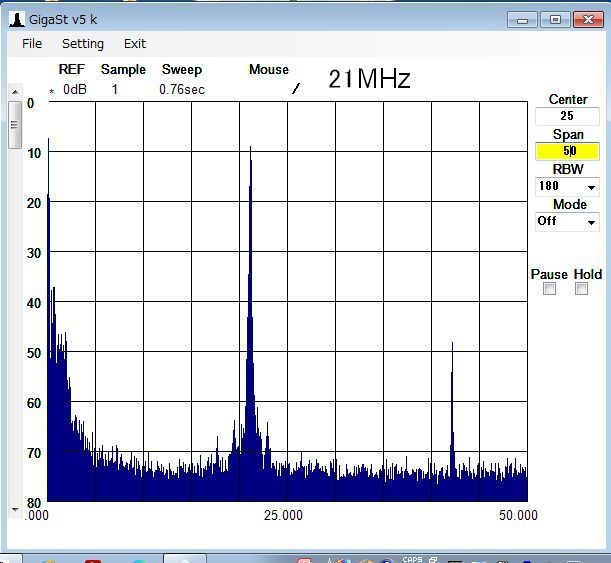Viewport: 611px width, 563px height.
Task: Click the Sweep column label
Action: [182, 69]
